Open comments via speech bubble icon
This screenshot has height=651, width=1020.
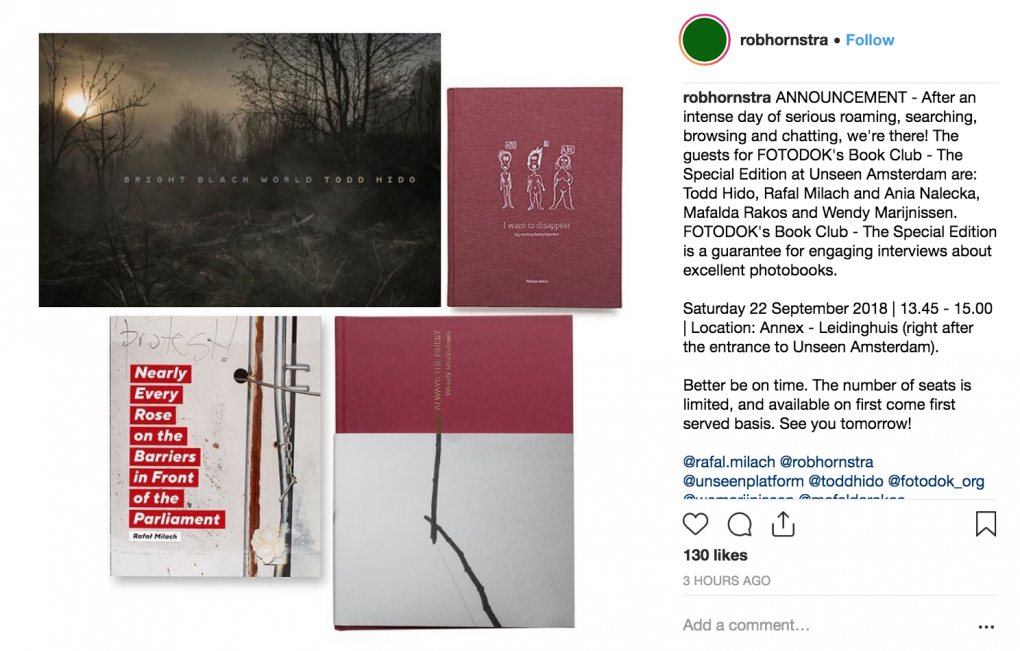[740, 524]
